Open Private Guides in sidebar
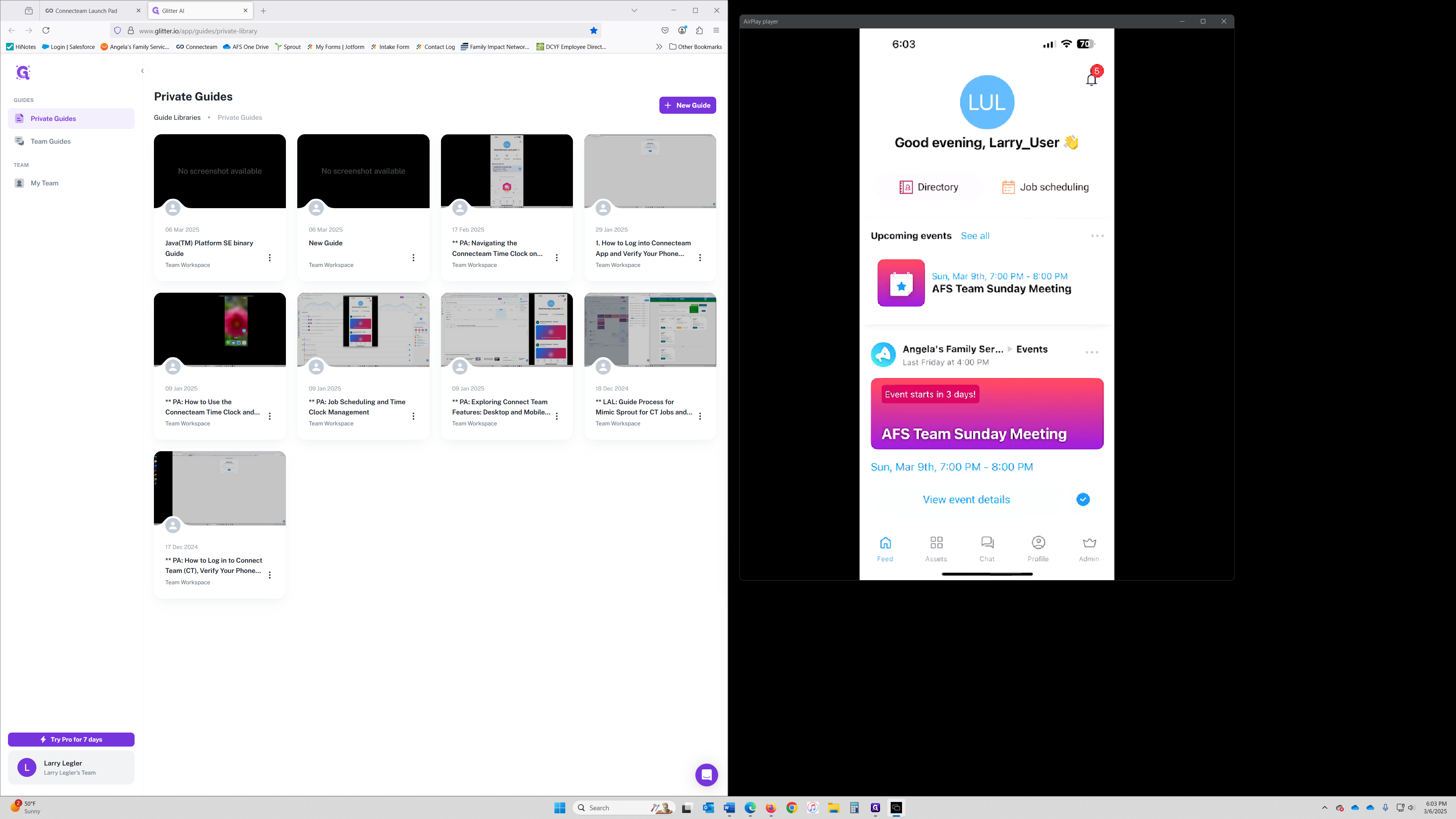This screenshot has width=1456, height=819. point(71,119)
